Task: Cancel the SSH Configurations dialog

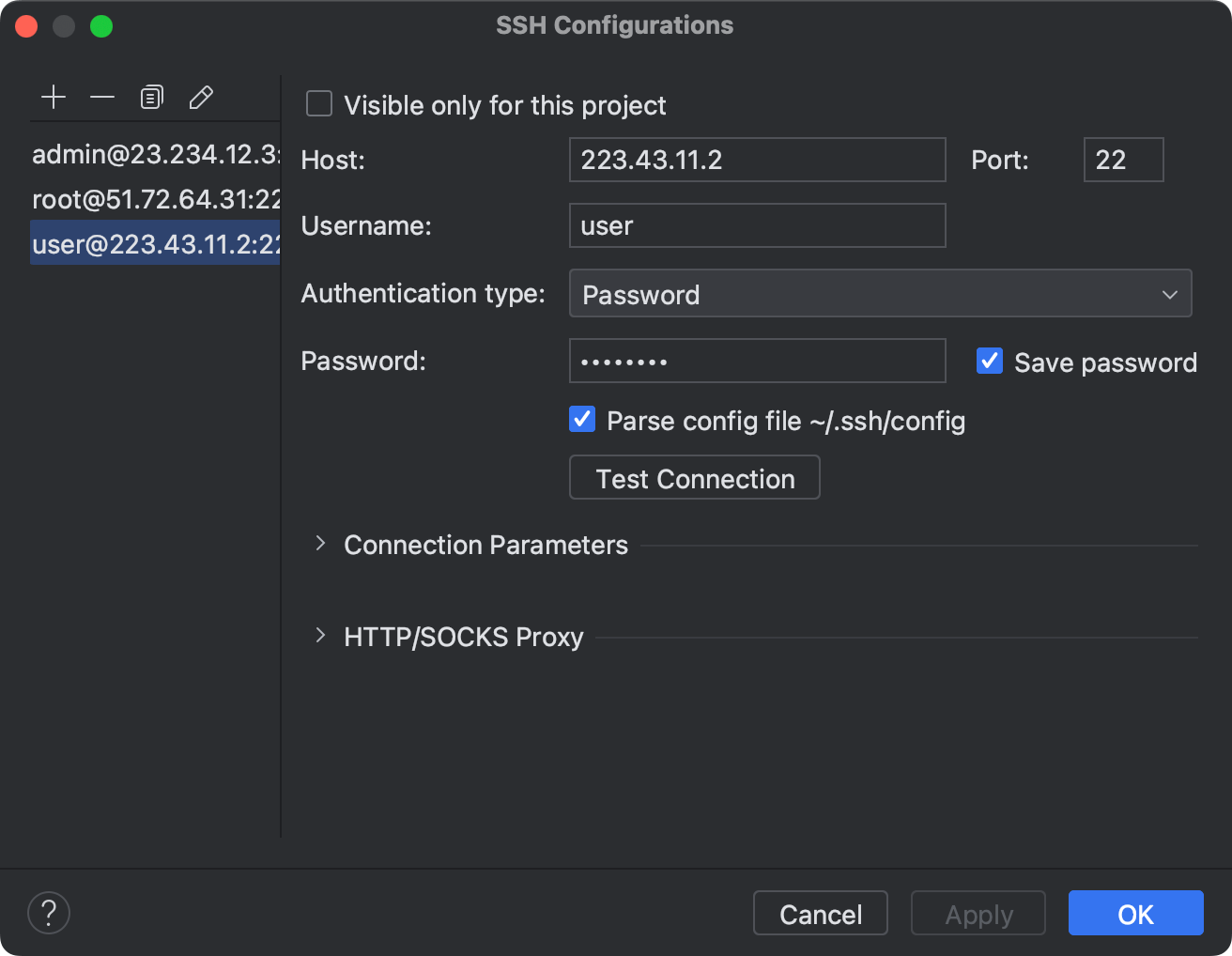Action: tap(820, 912)
